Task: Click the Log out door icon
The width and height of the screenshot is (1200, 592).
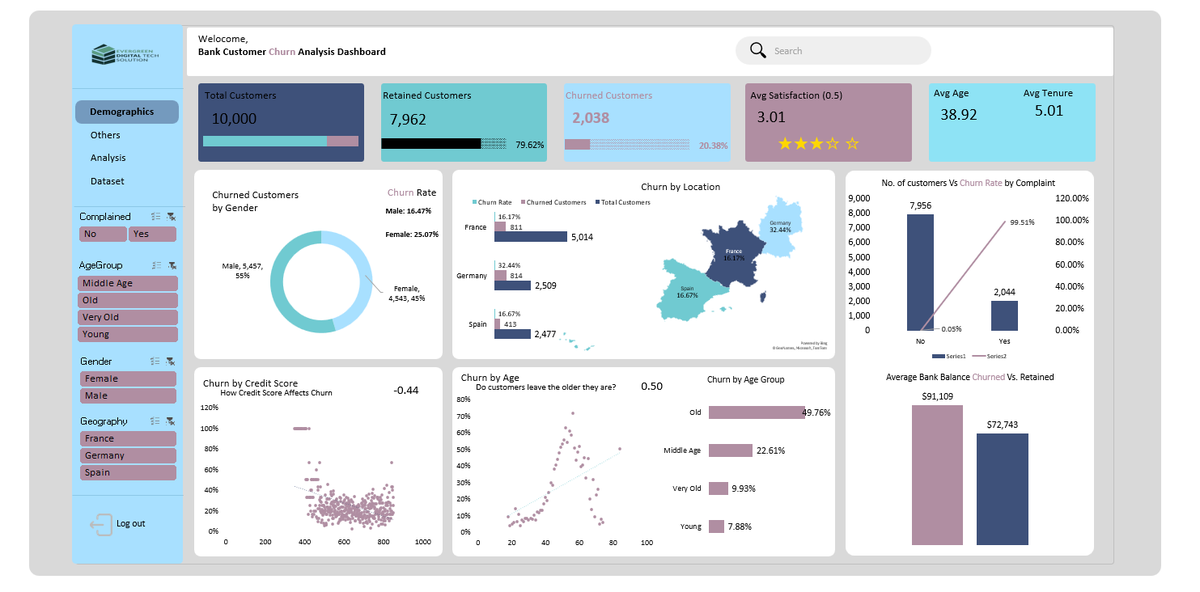Action: pyautogui.click(x=100, y=524)
